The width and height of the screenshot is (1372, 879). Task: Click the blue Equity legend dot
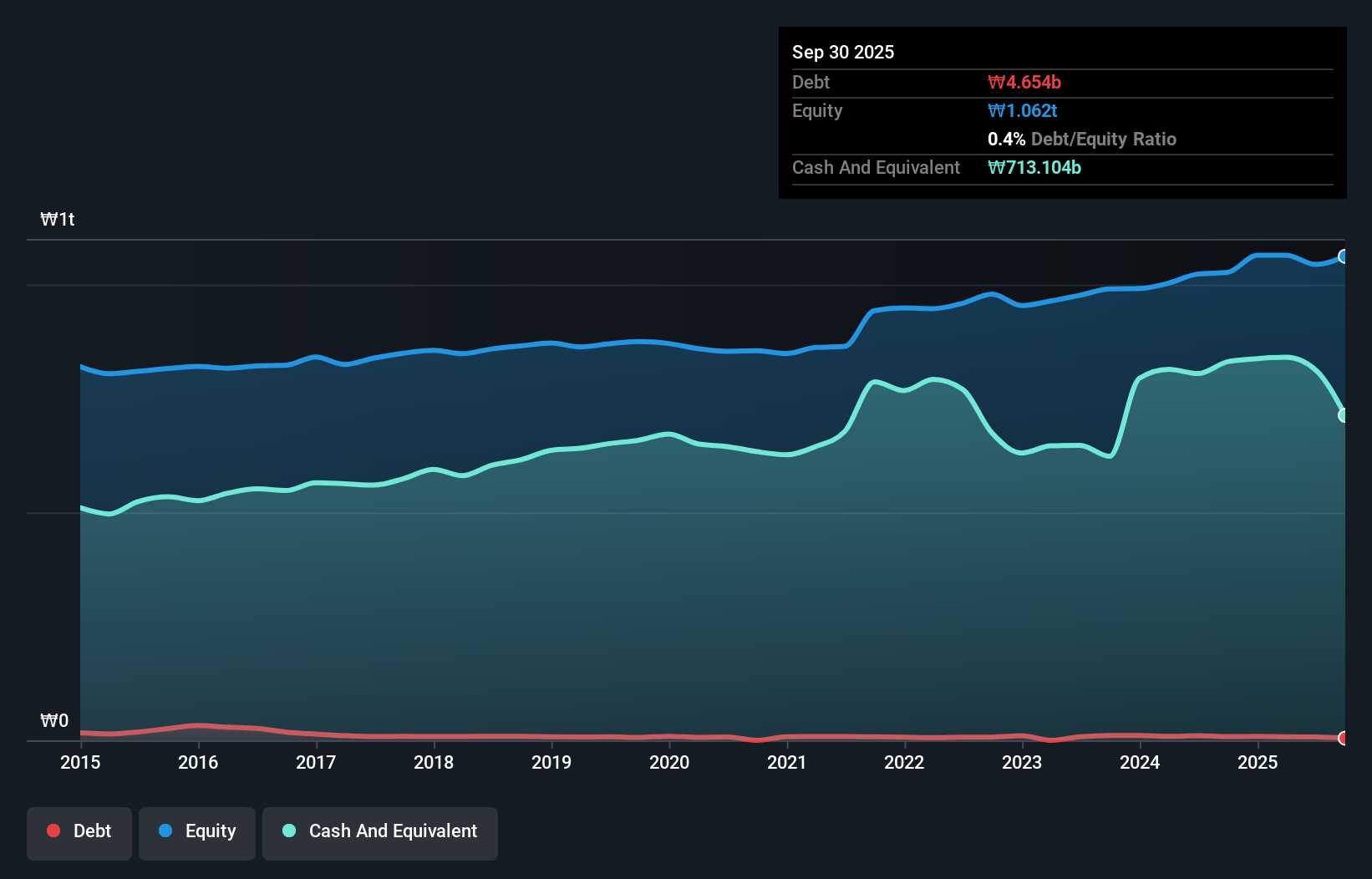[166, 831]
